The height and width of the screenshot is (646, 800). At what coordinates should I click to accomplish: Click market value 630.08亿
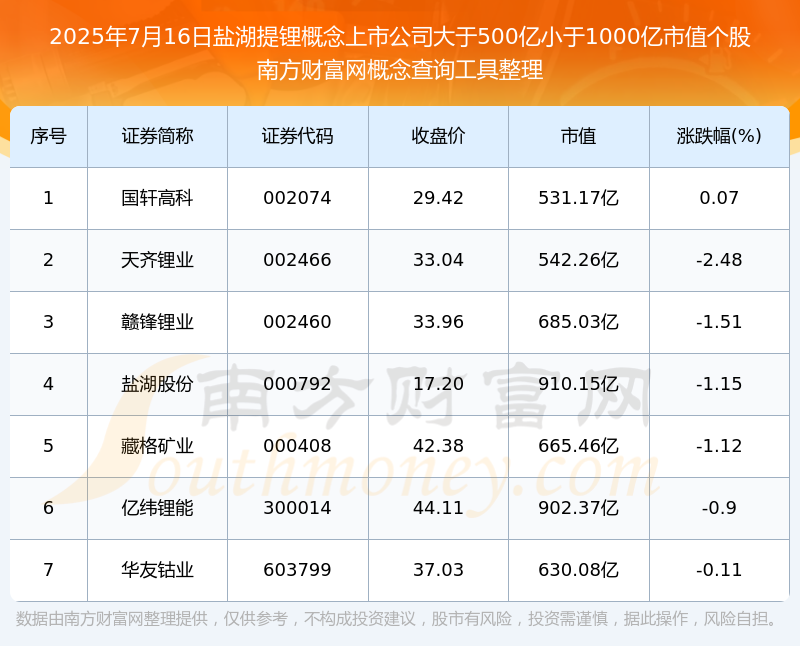click(579, 569)
